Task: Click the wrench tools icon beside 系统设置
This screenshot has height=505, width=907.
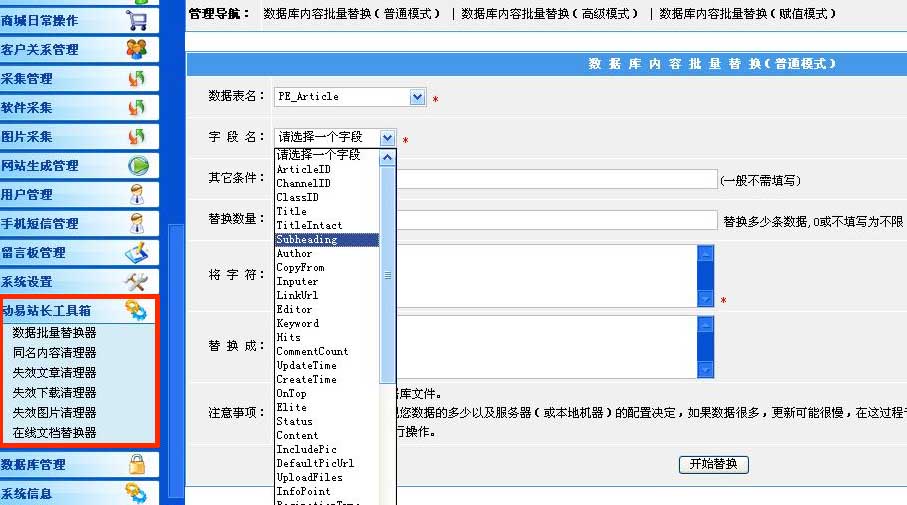Action: [x=137, y=282]
